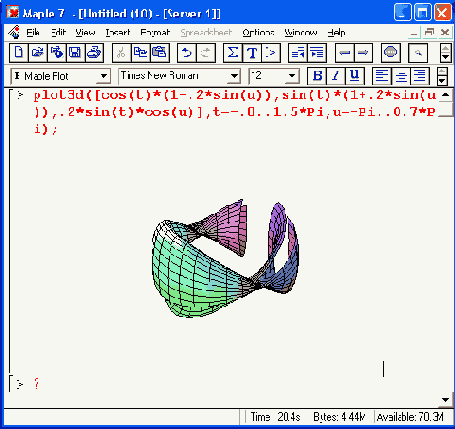Viewport: 455px width, 429px height.
Task: Click the zoom magnifier icon
Action: pyautogui.click(x=418, y=53)
